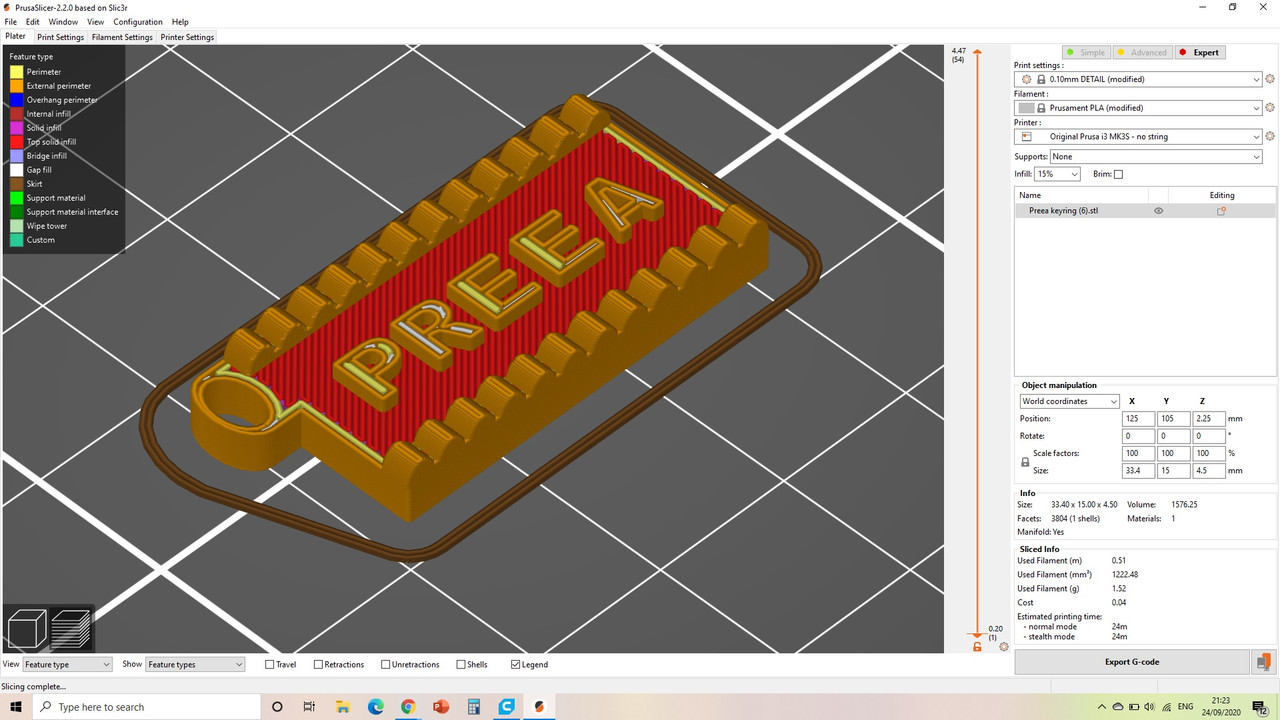
Task: Enable the Retractions checkbox
Action: click(318, 664)
